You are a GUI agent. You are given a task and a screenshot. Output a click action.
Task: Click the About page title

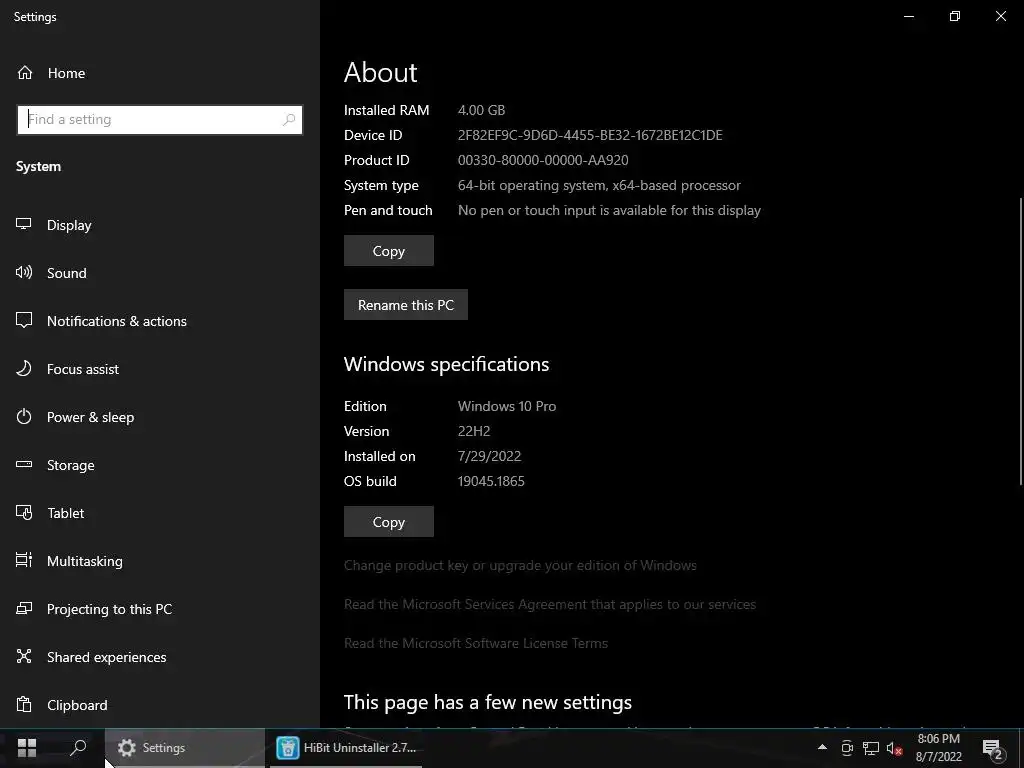pyautogui.click(x=381, y=72)
